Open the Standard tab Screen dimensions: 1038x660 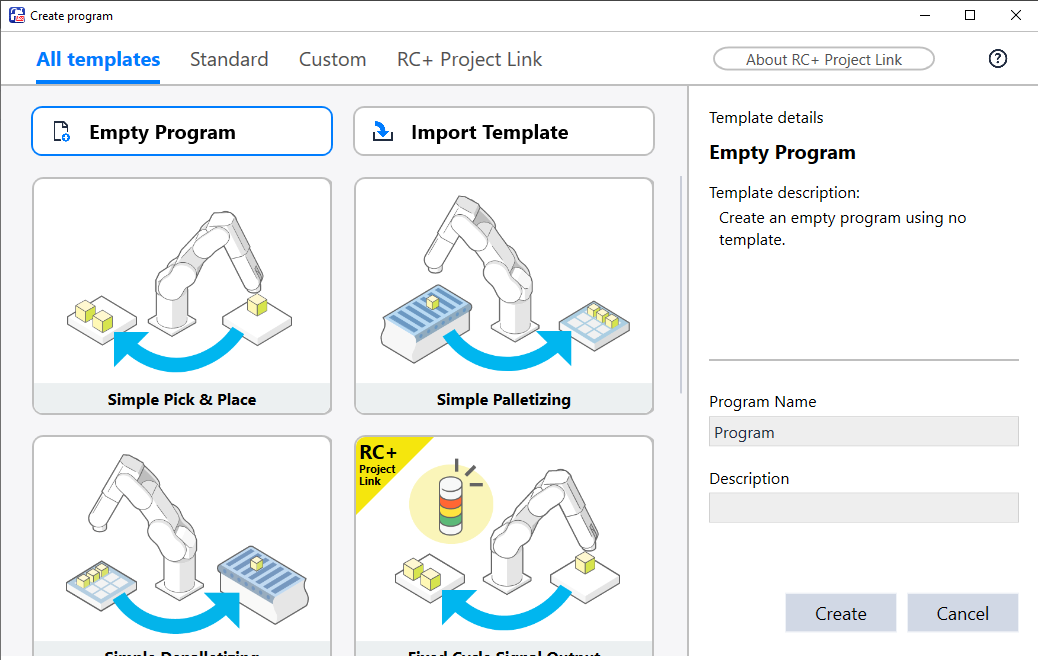tap(229, 59)
